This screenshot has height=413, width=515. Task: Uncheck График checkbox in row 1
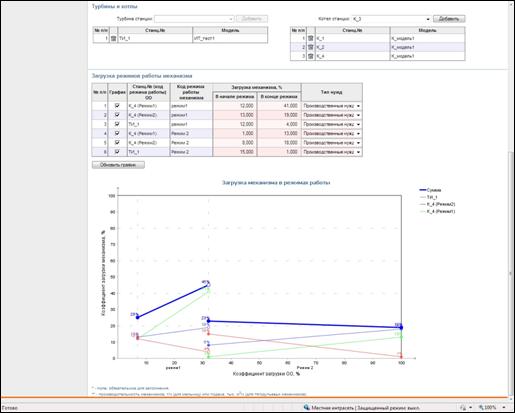(x=117, y=106)
